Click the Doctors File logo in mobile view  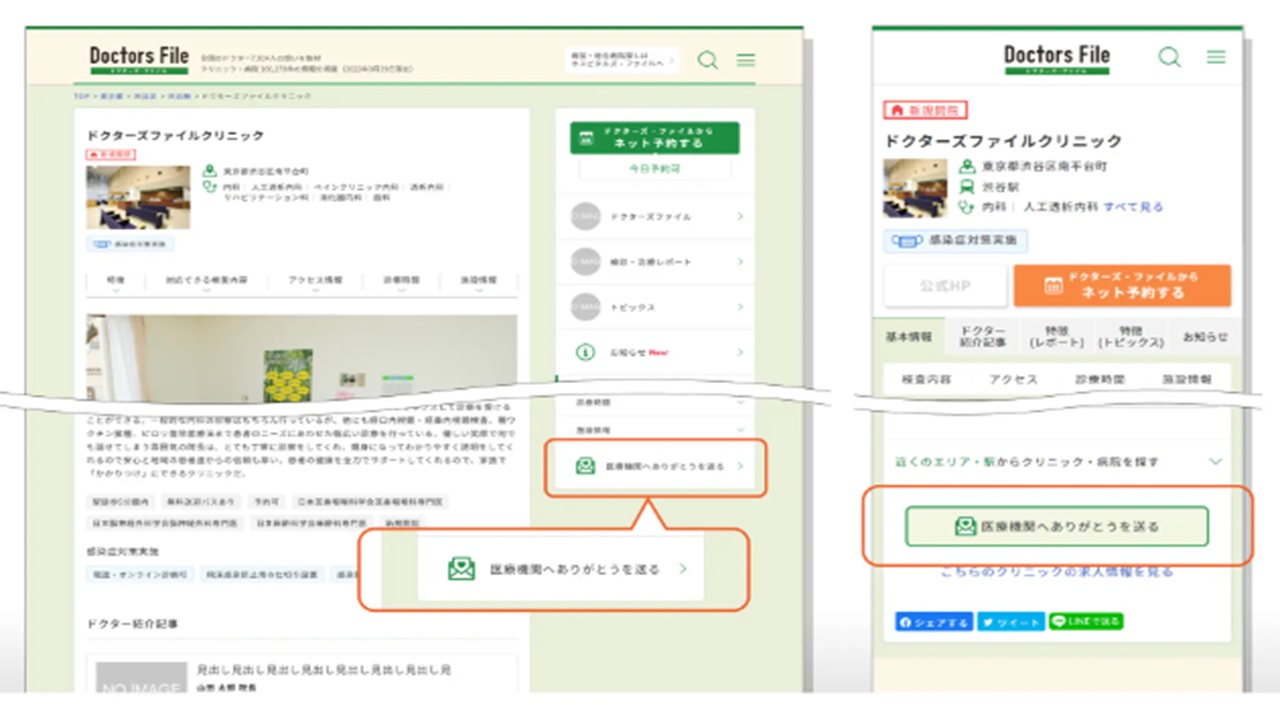click(1057, 58)
